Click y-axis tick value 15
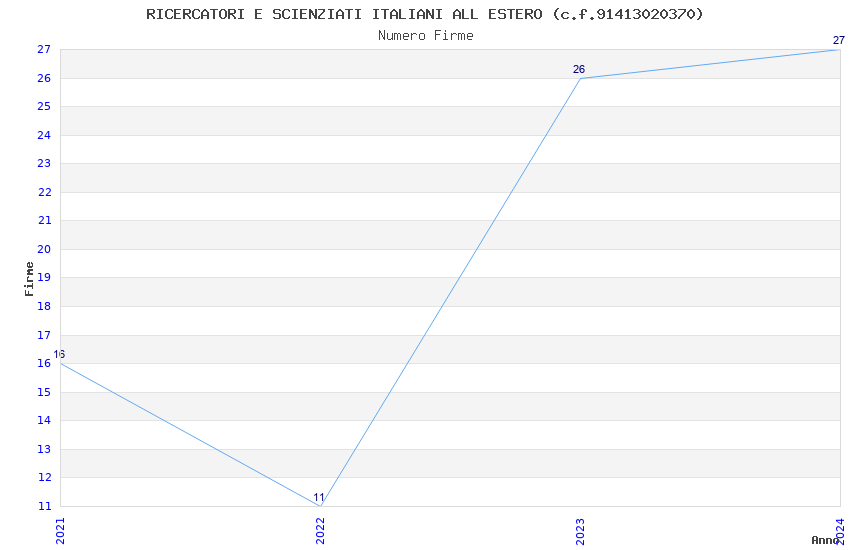This screenshot has height=550, width=850. [44, 392]
